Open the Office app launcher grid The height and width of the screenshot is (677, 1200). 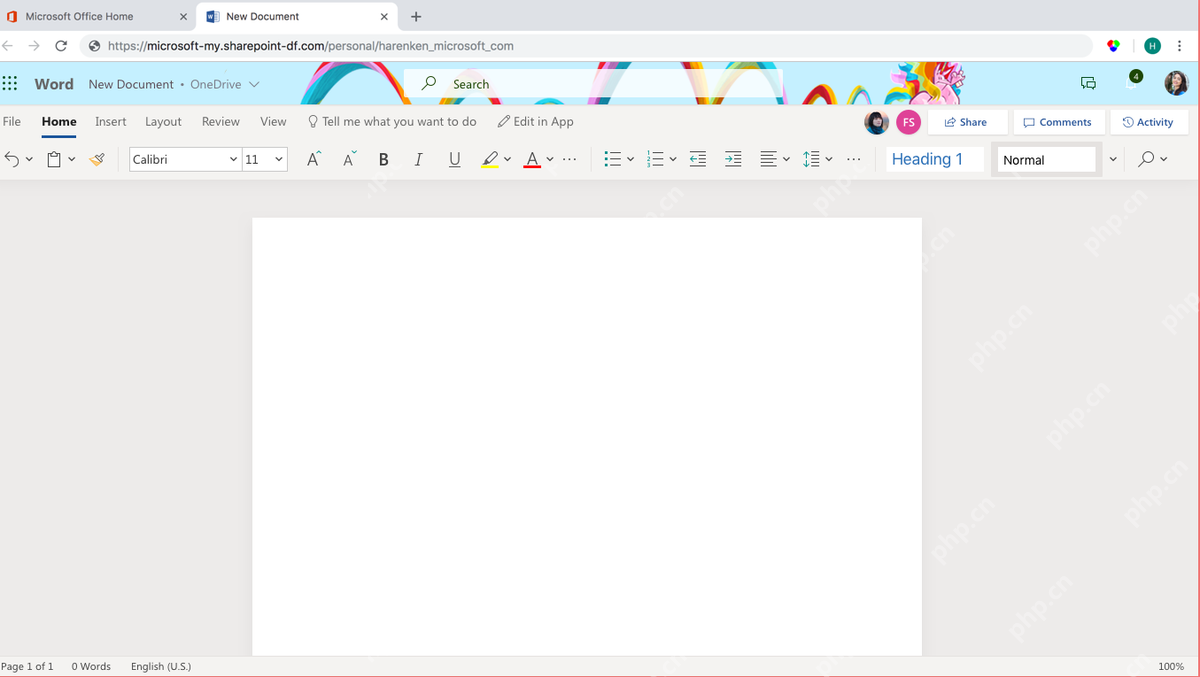click(10, 84)
